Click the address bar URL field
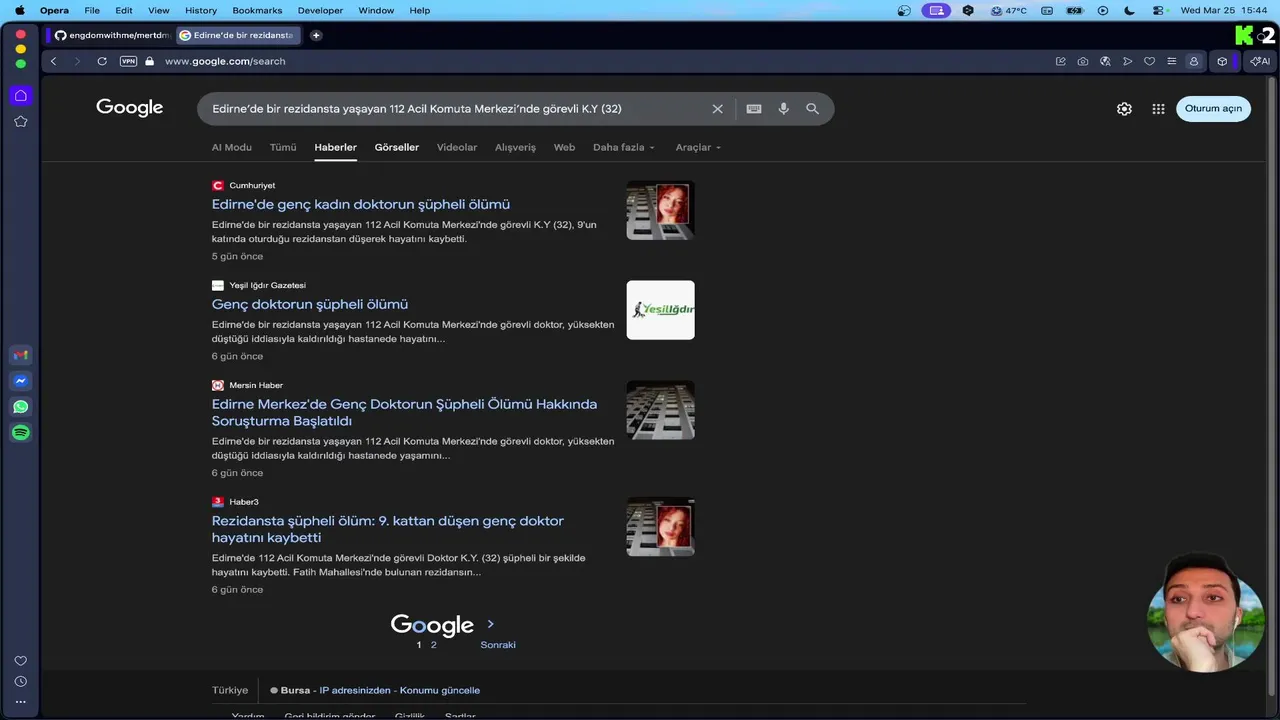 click(x=600, y=61)
